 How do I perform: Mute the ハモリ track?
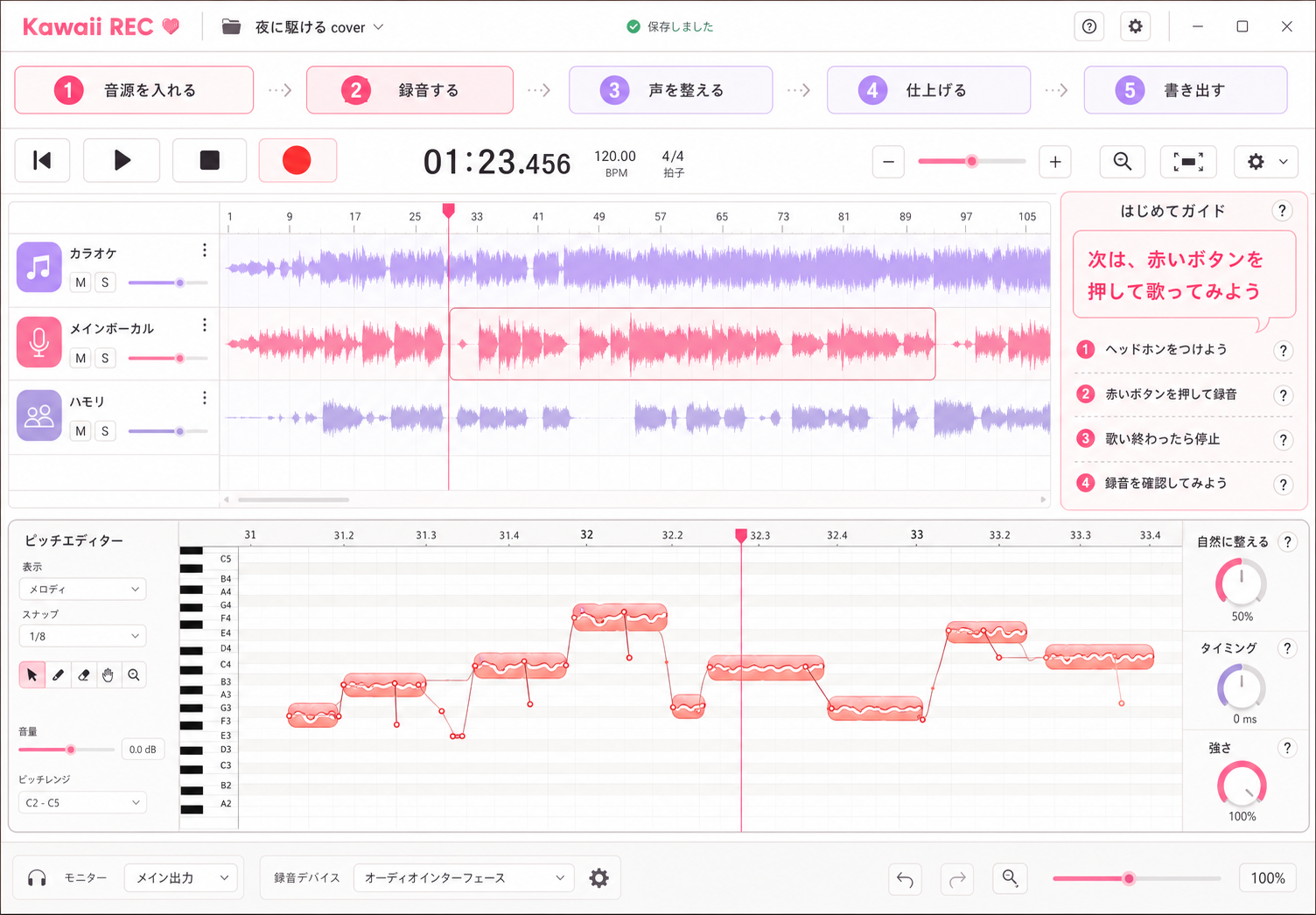pyautogui.click(x=80, y=431)
